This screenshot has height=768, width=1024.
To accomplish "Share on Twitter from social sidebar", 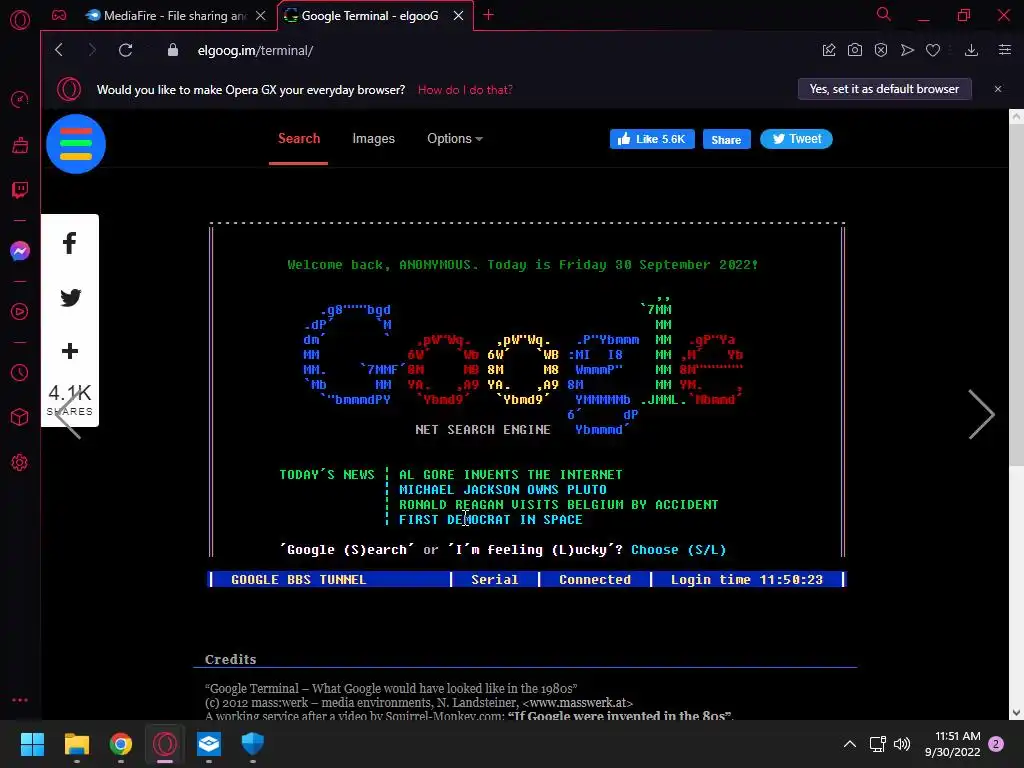I will [x=70, y=297].
